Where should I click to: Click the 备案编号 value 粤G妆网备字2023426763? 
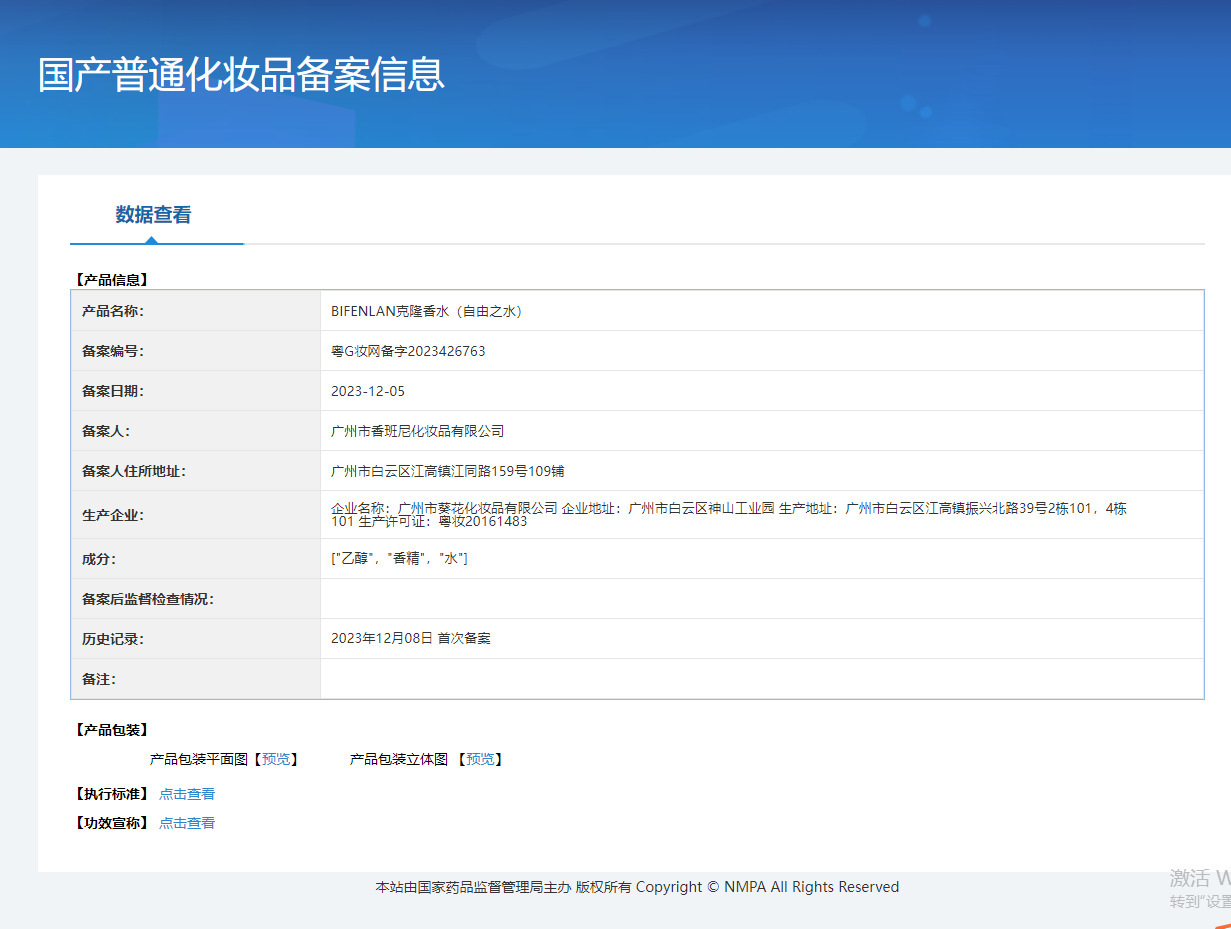[x=408, y=351]
